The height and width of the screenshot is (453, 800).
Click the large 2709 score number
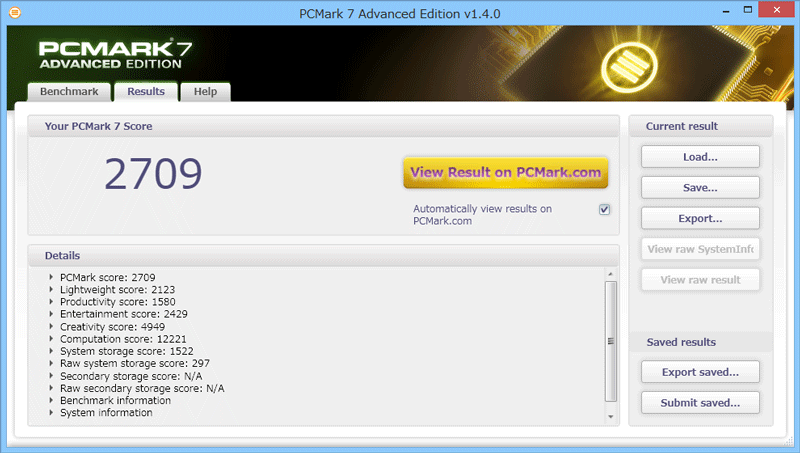(154, 174)
